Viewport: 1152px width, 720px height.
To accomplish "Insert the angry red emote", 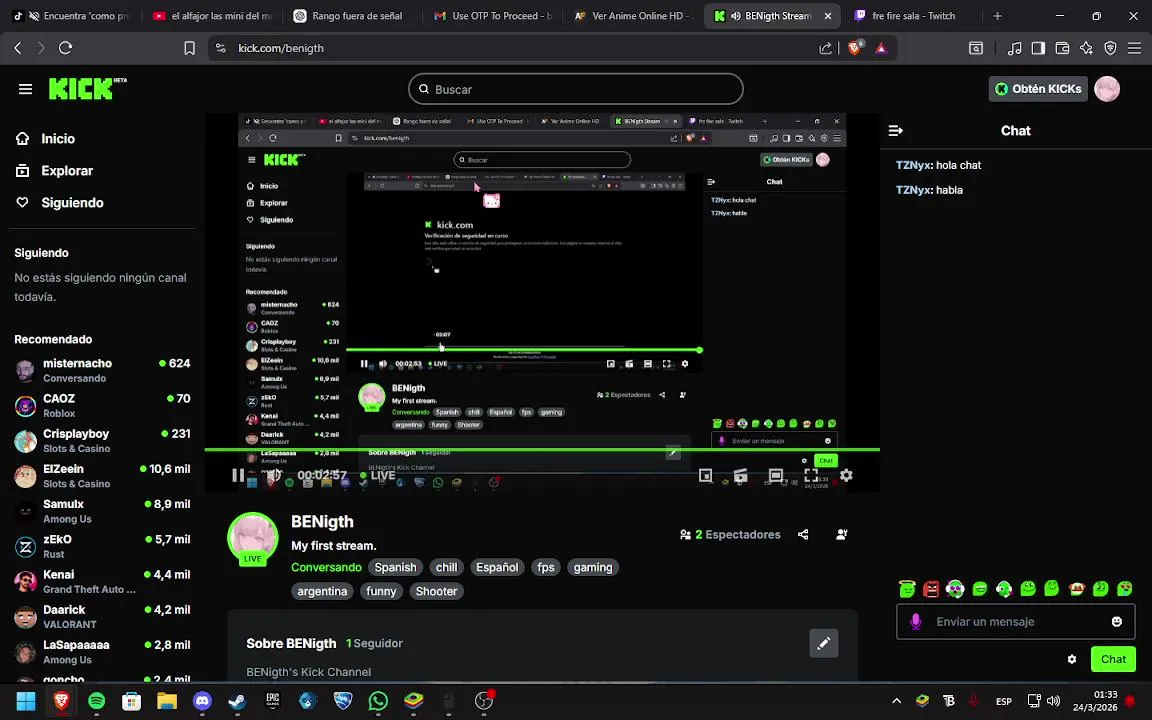I will [x=931, y=588].
